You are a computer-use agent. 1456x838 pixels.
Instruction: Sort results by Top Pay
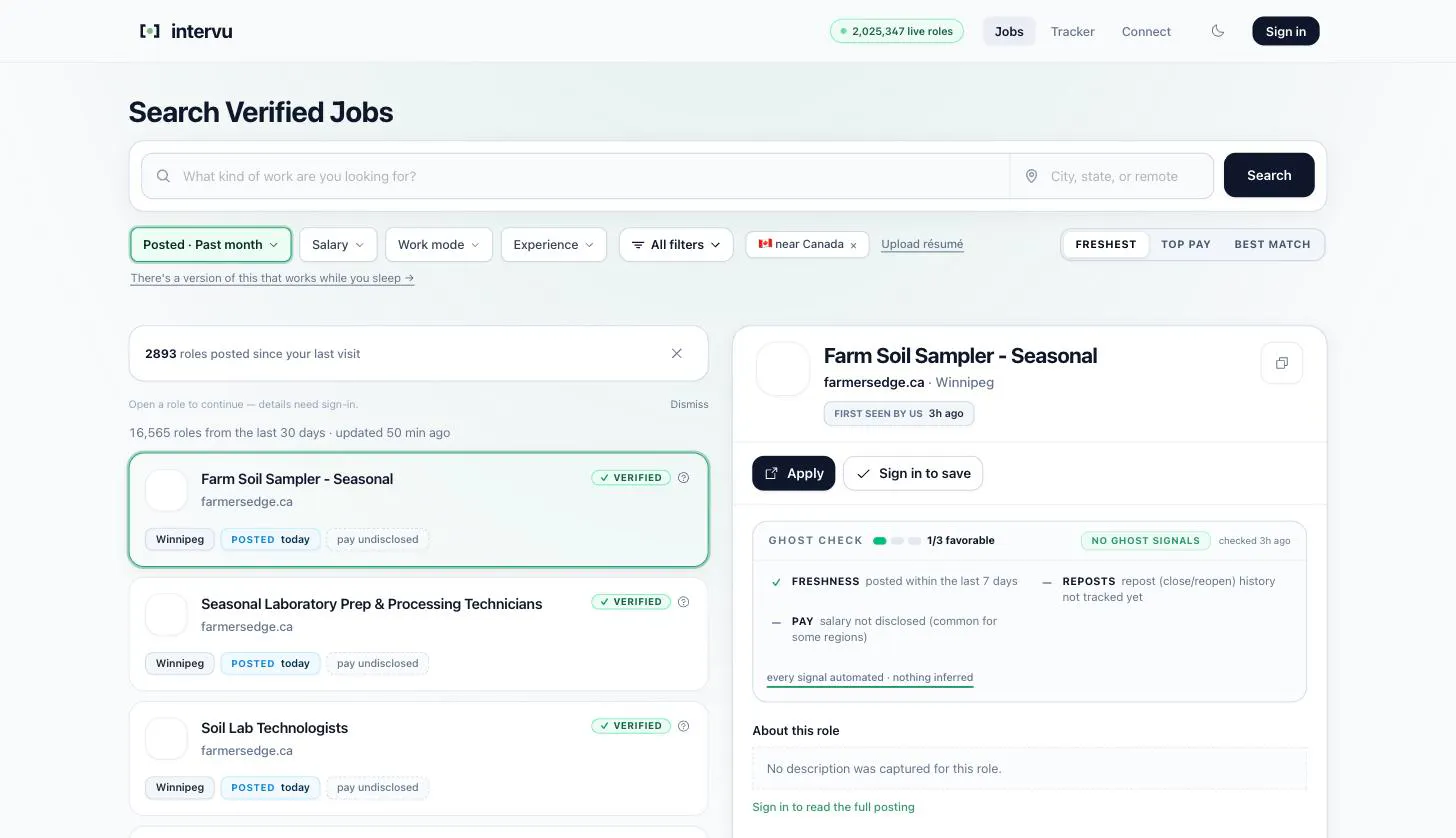[x=1186, y=245]
